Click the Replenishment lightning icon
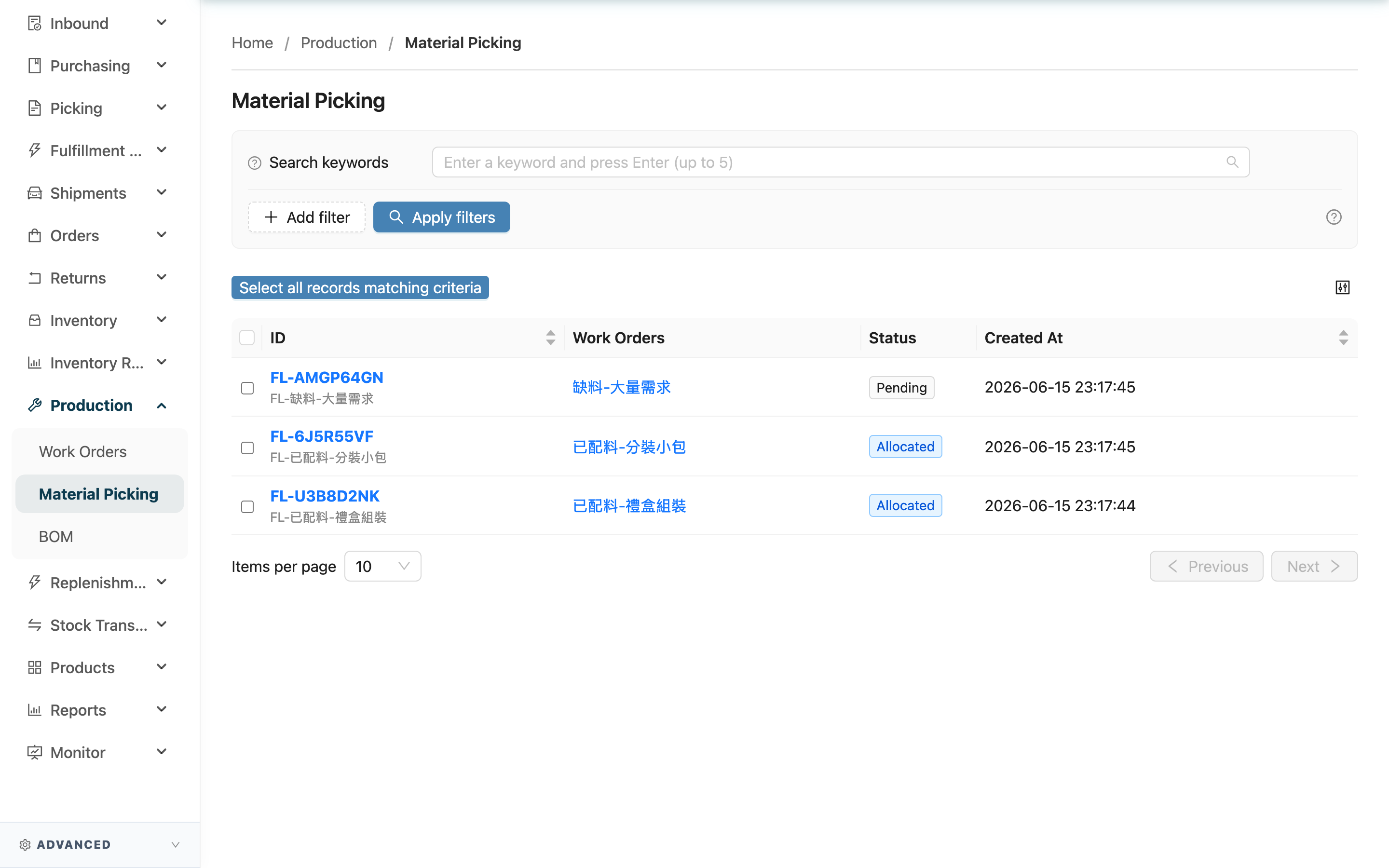 point(34,583)
